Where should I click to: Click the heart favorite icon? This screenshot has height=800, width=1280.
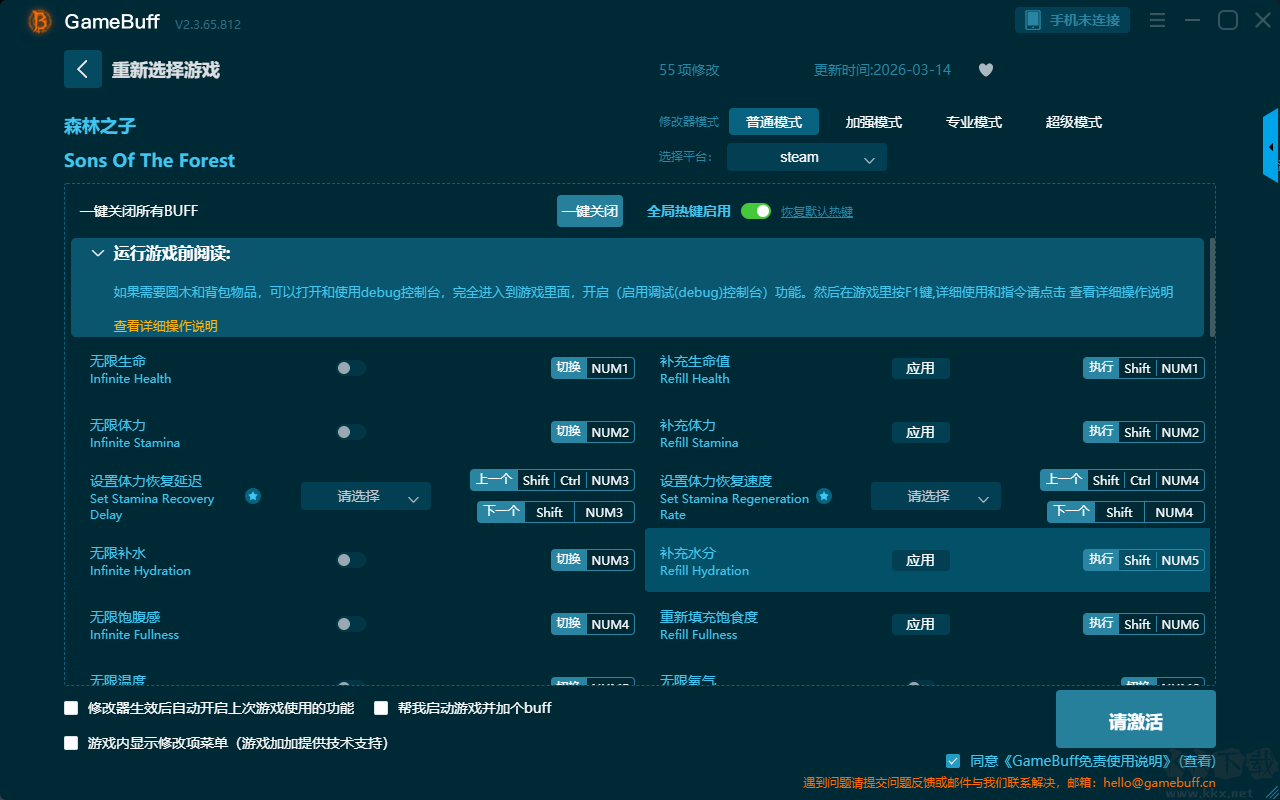click(985, 70)
